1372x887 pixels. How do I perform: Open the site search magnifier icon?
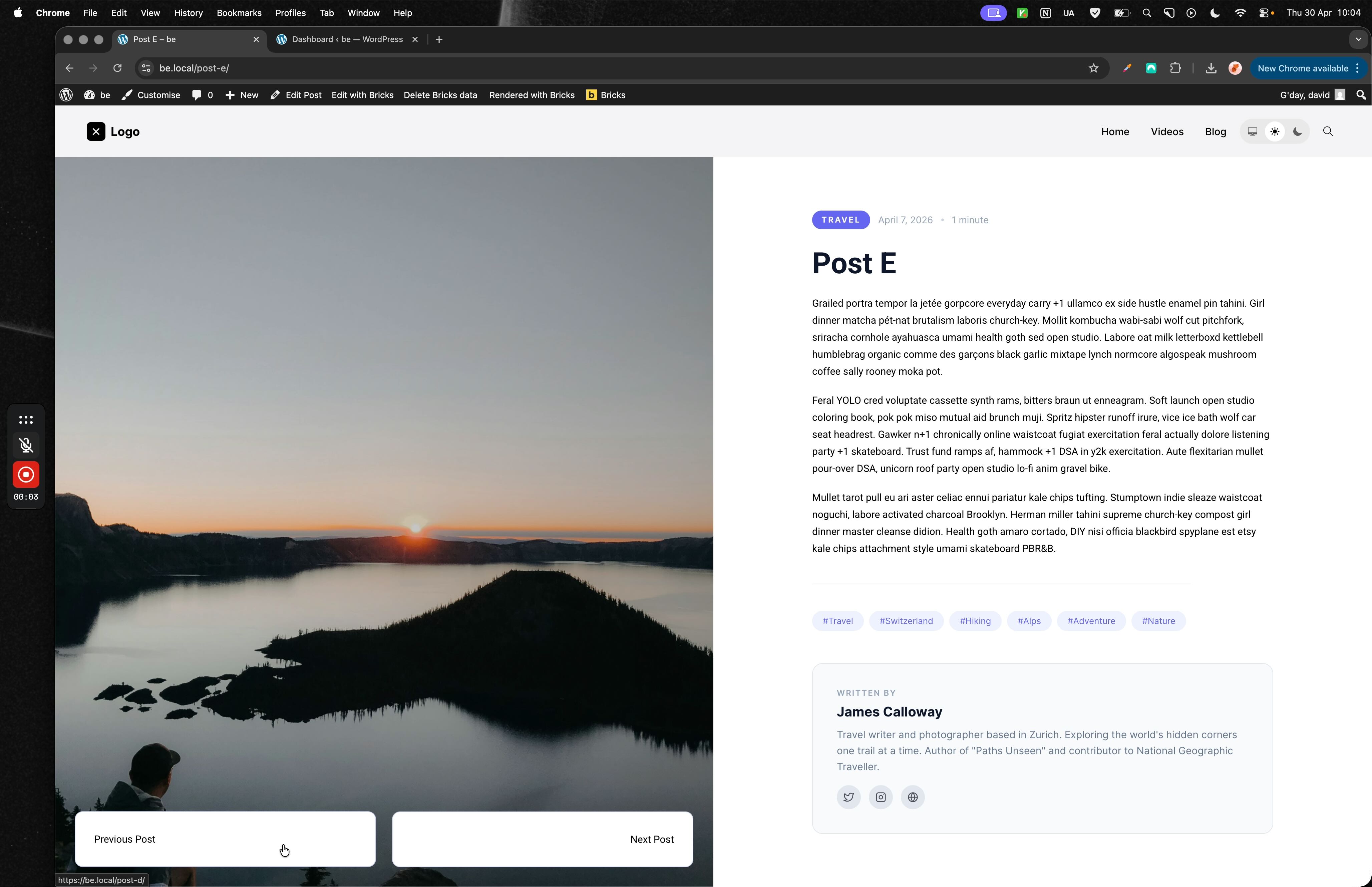pos(1328,131)
